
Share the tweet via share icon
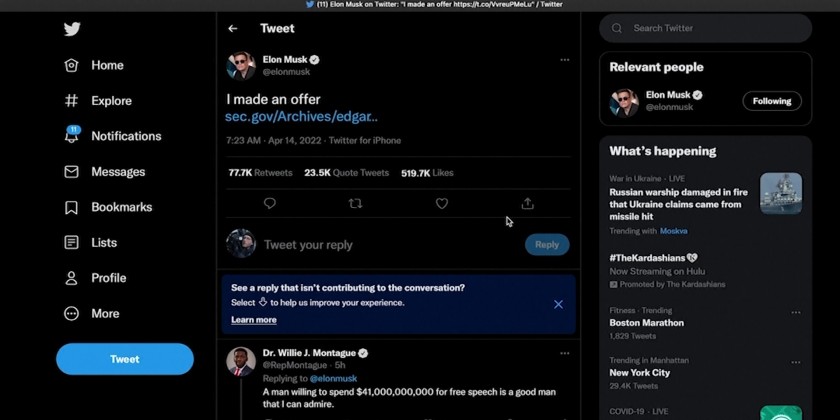click(x=527, y=204)
